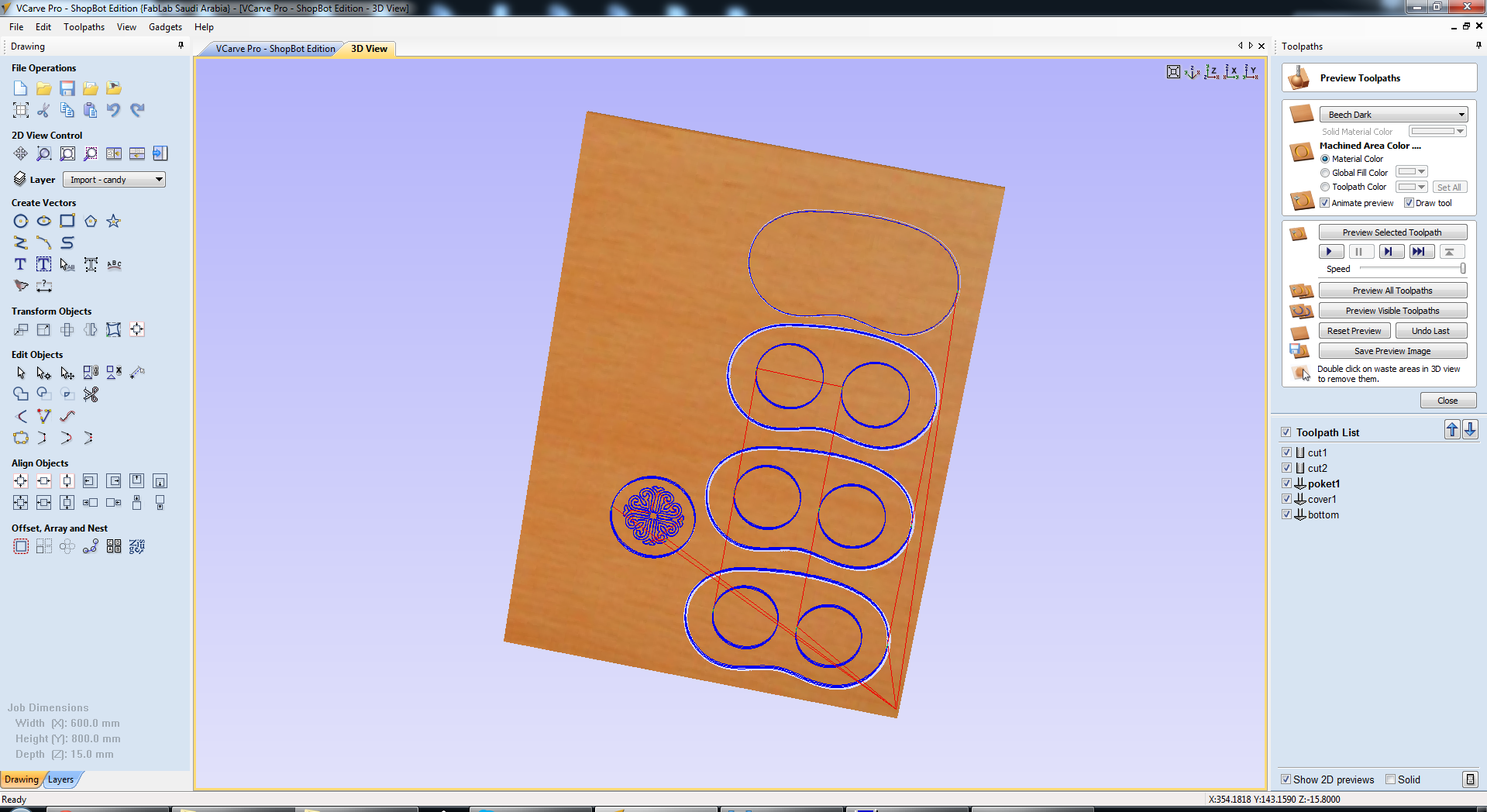Uncheck the cut2 toolpath checkbox
Viewport: 1487px width, 812px height.
pos(1286,468)
